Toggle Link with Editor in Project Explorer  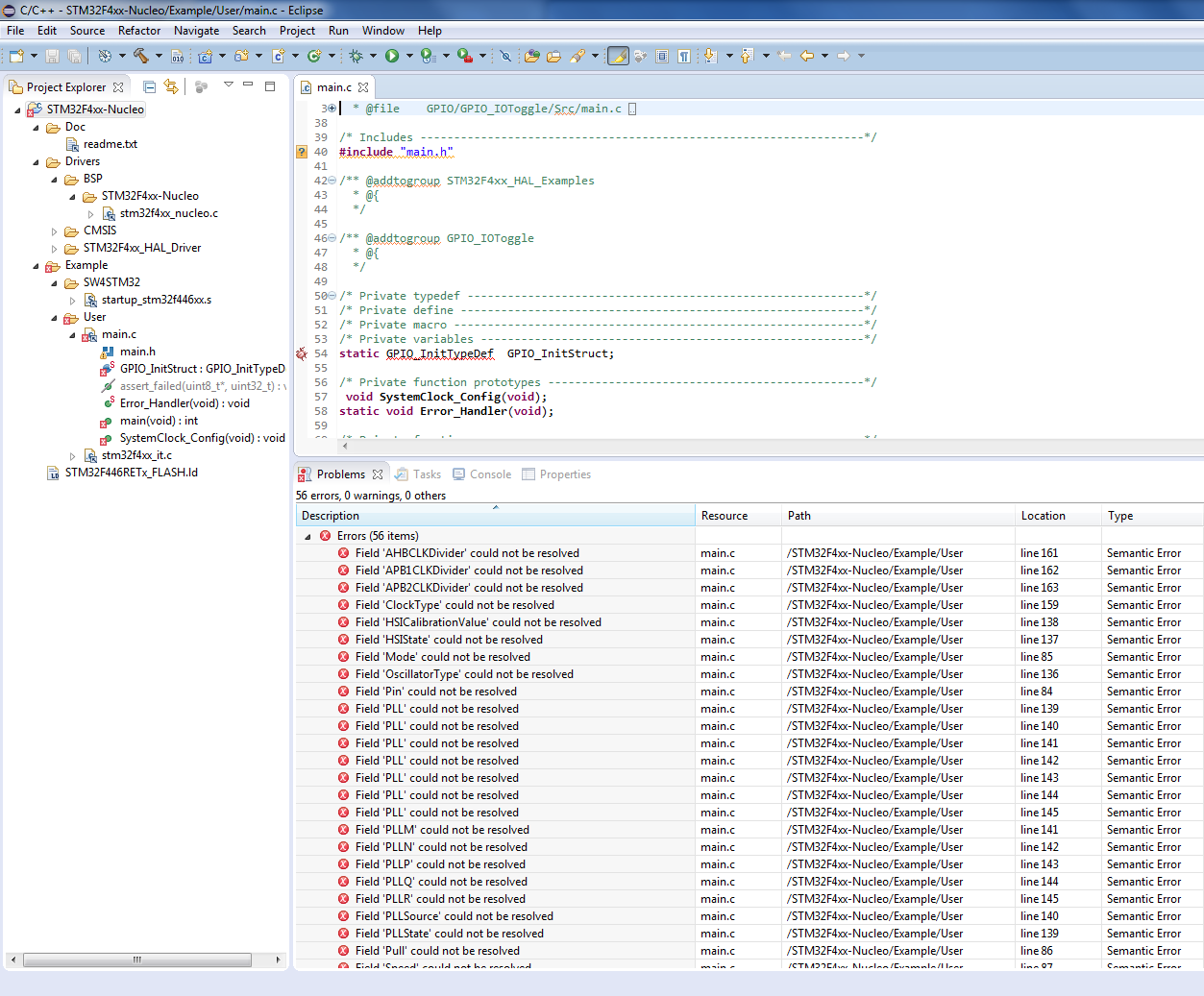[171, 86]
